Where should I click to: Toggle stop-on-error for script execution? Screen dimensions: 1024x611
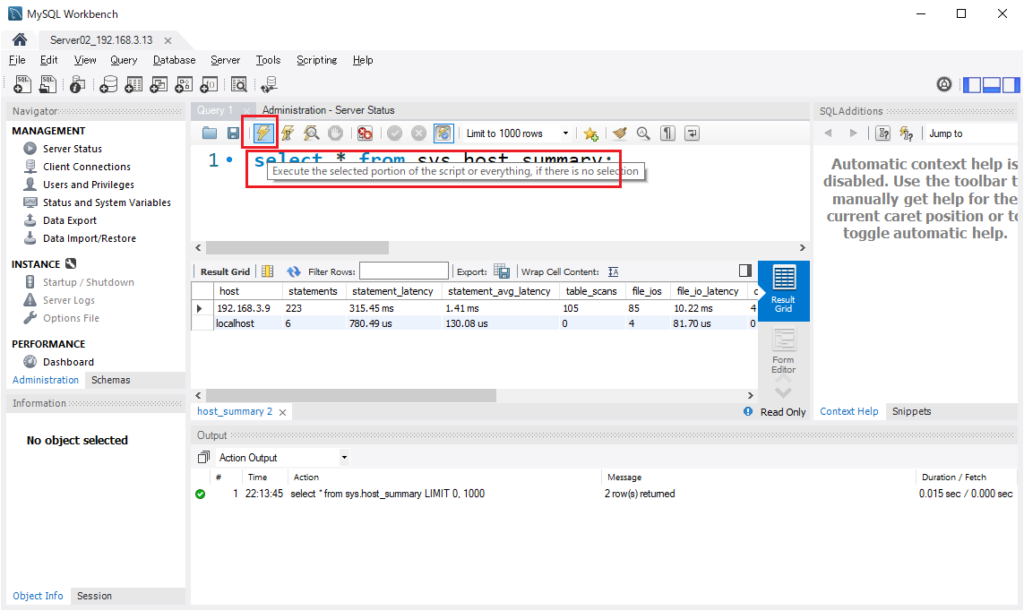coord(364,133)
